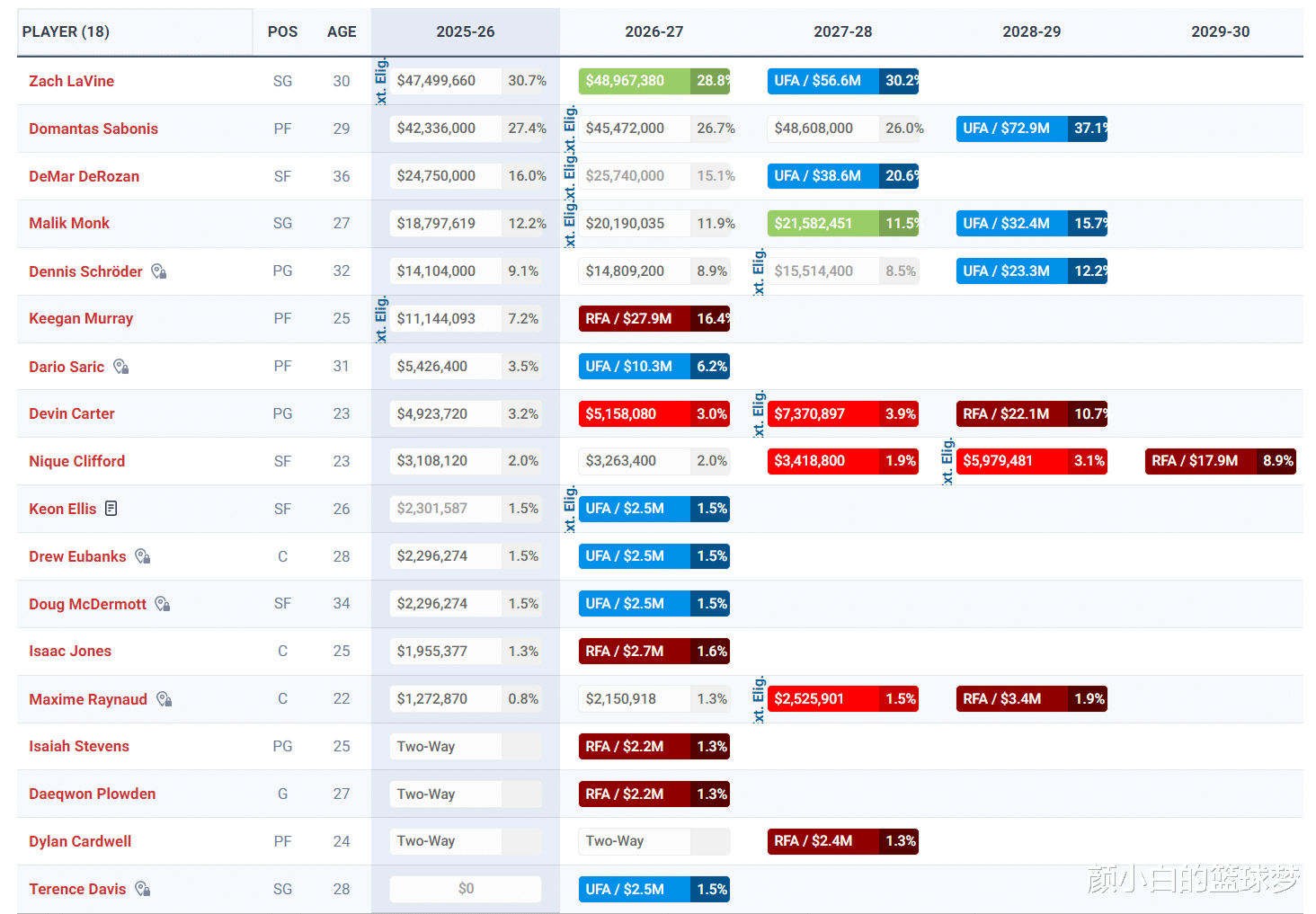The height and width of the screenshot is (914, 1316).
Task: Sort players by the POS column header
Action: [282, 31]
